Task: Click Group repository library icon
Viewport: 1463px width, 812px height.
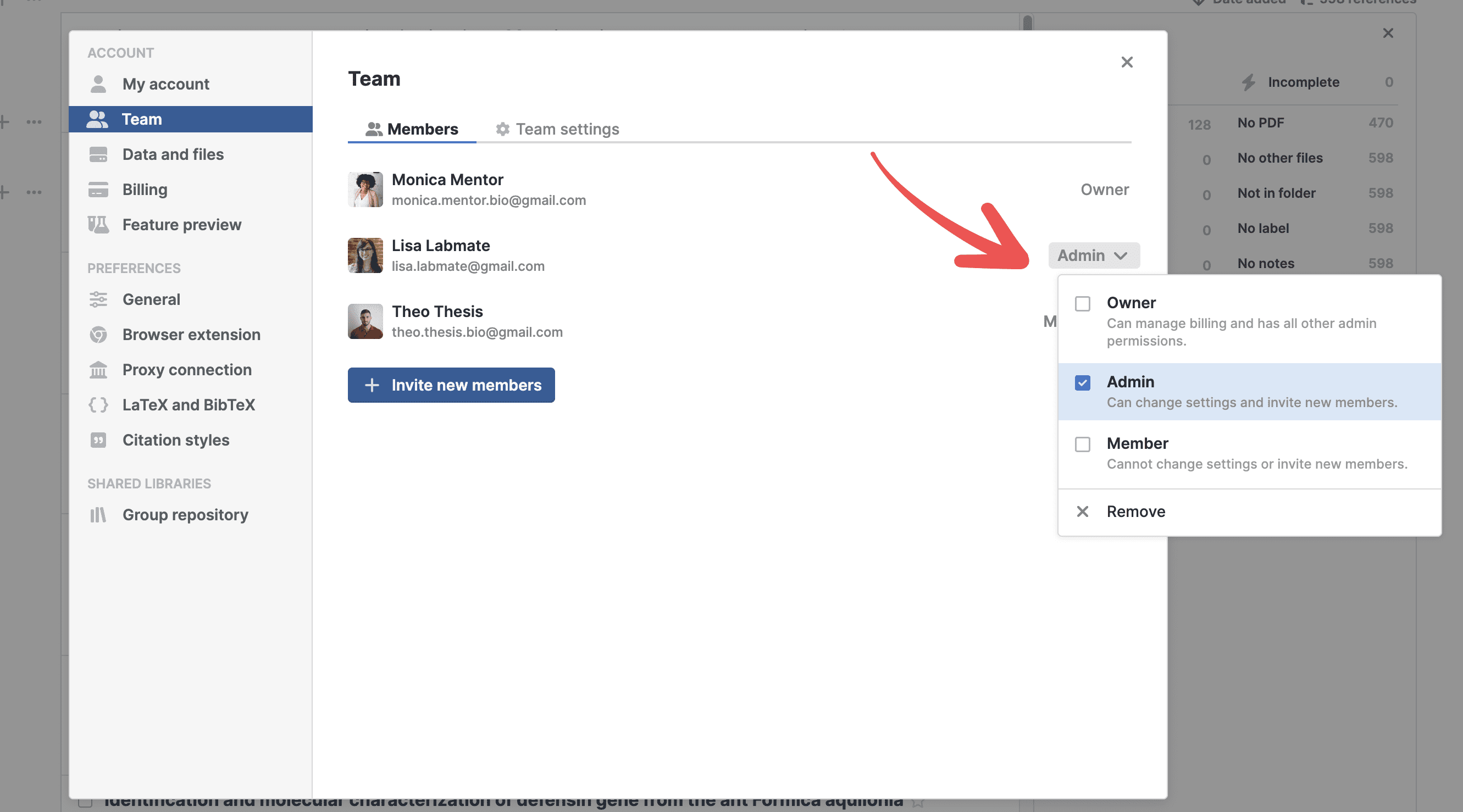Action: 98,514
